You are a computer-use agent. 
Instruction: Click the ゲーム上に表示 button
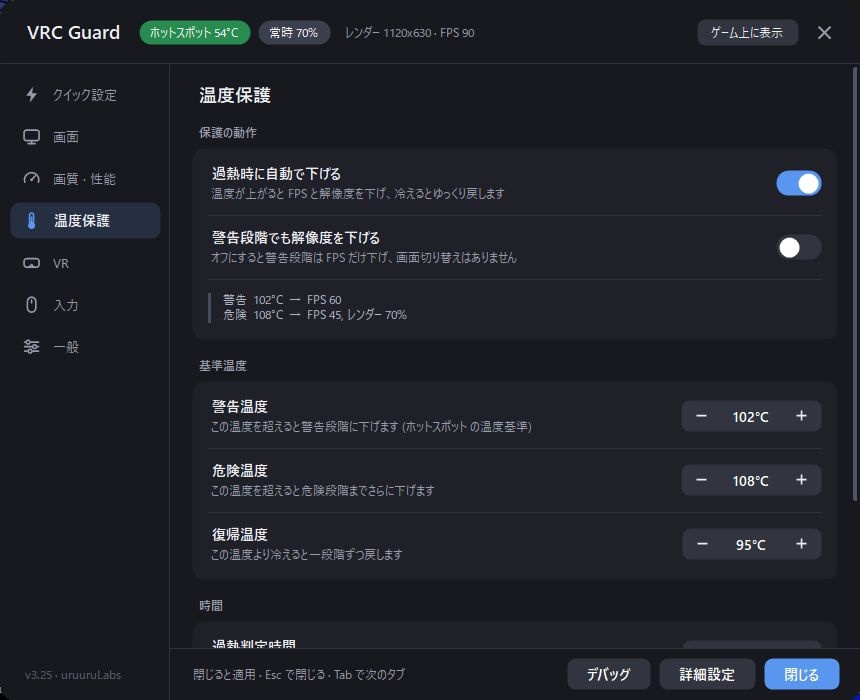(x=747, y=33)
